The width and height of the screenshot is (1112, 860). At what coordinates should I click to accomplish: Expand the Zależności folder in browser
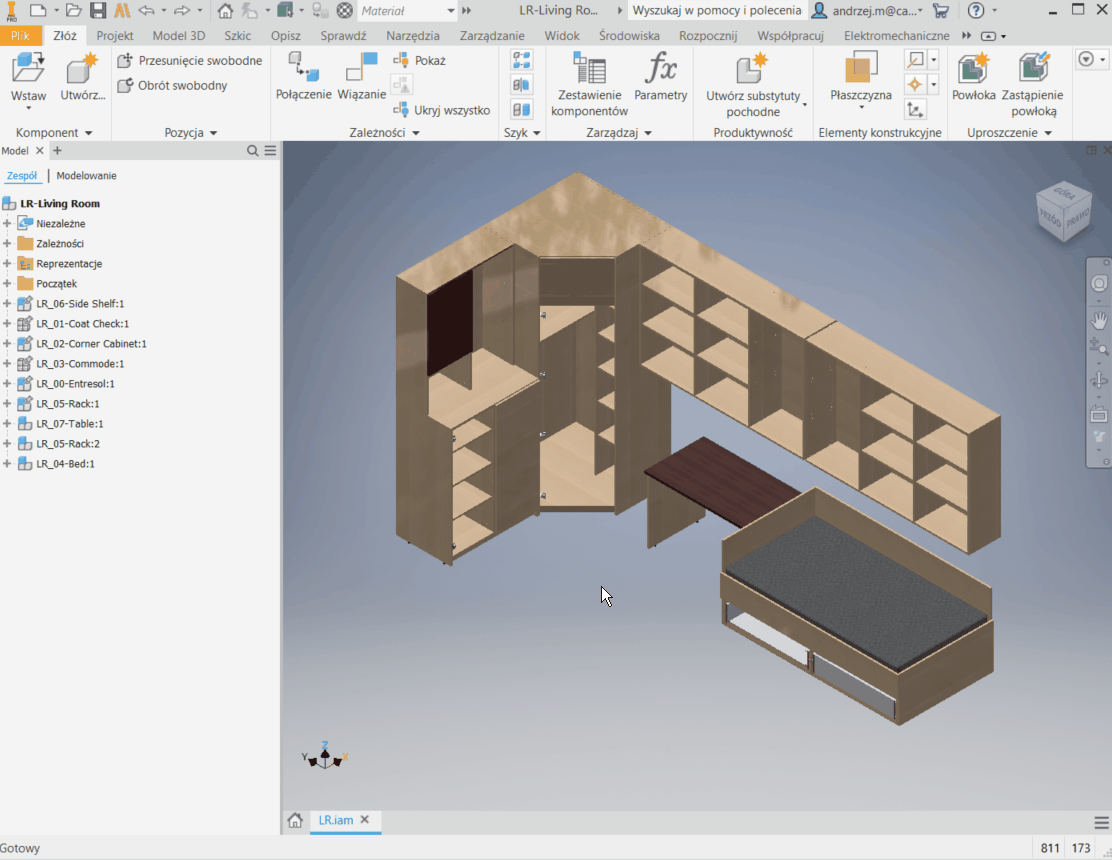pyautogui.click(x=7, y=244)
